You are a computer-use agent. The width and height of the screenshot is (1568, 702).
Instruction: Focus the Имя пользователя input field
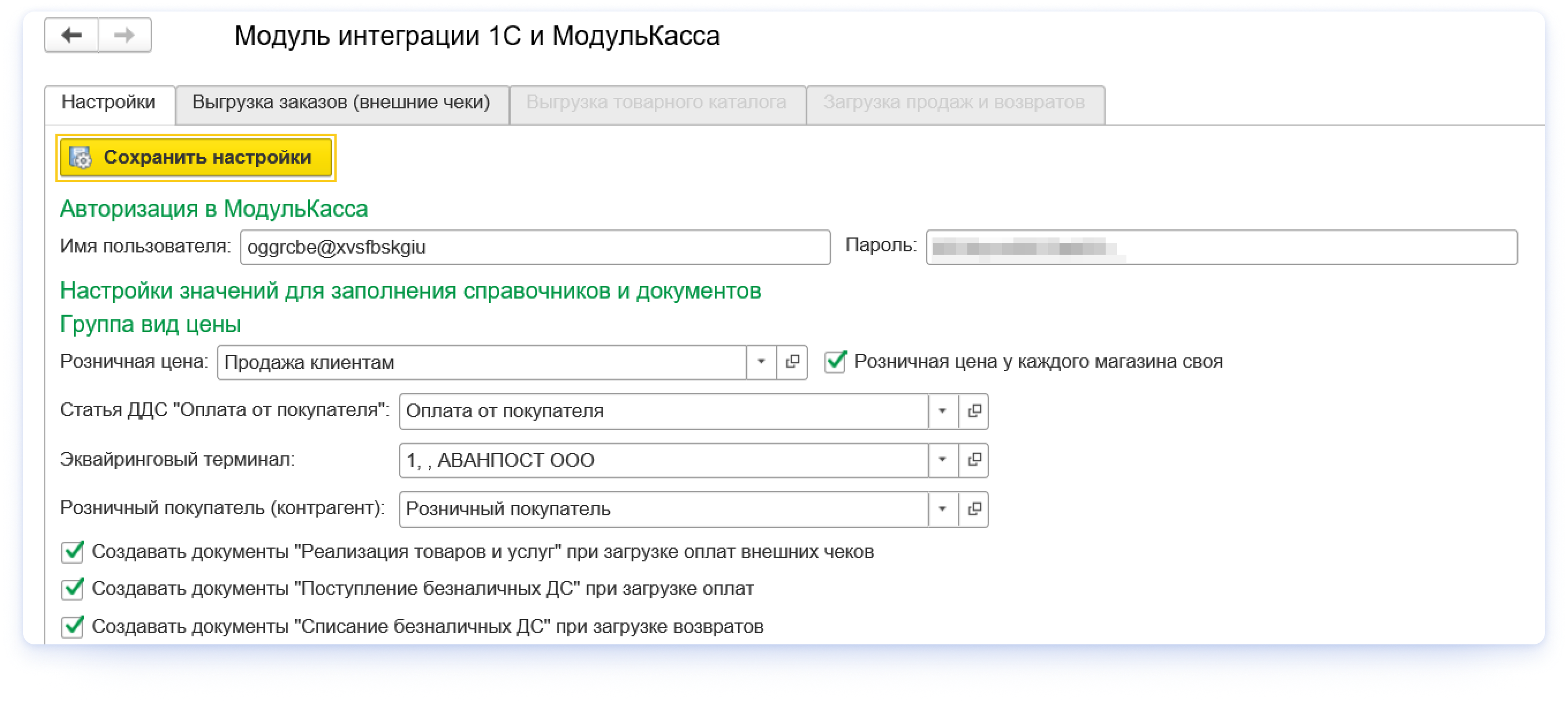coord(535,247)
